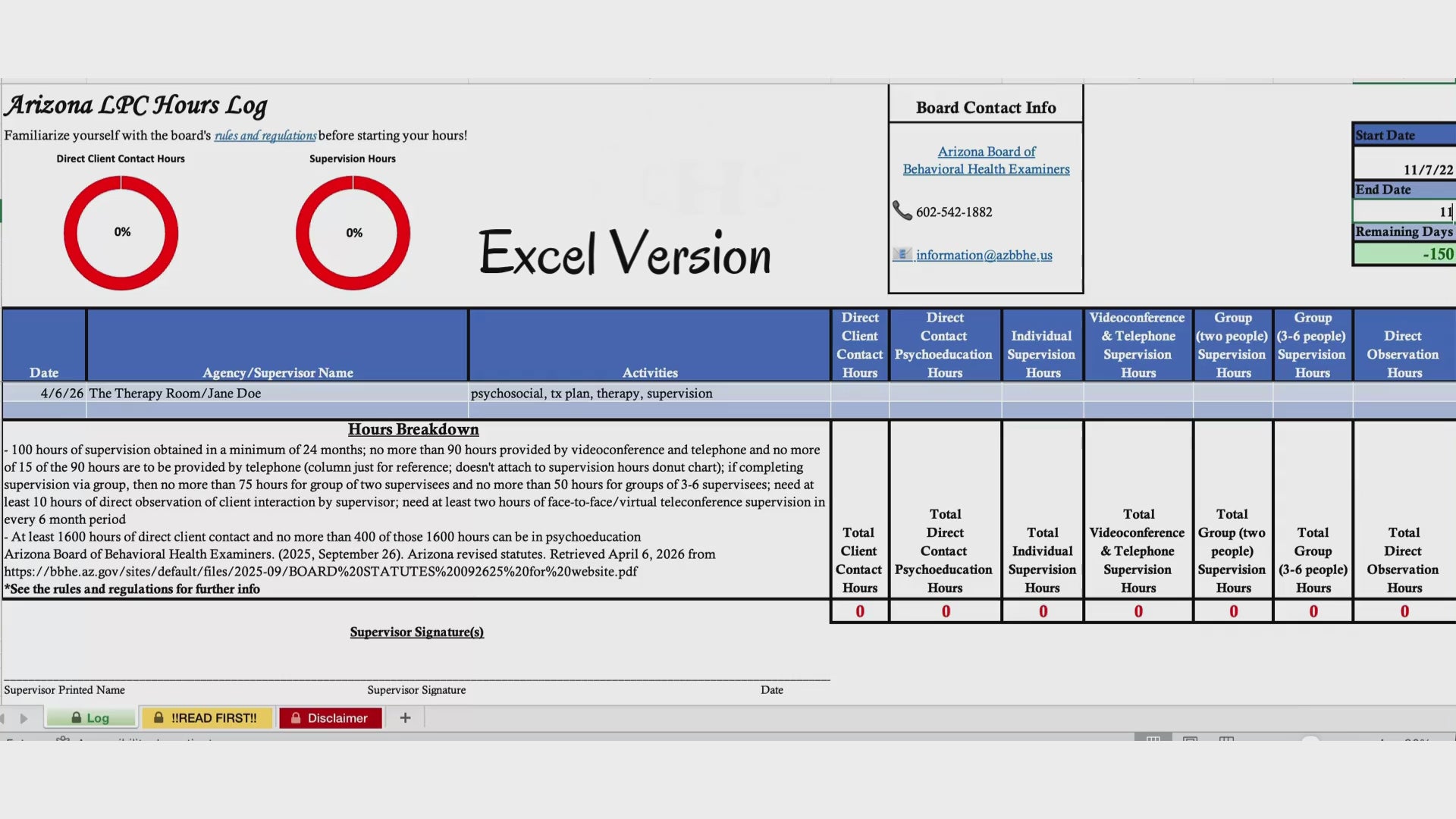
Task: Open the rules and regulations link
Action: pyautogui.click(x=265, y=136)
